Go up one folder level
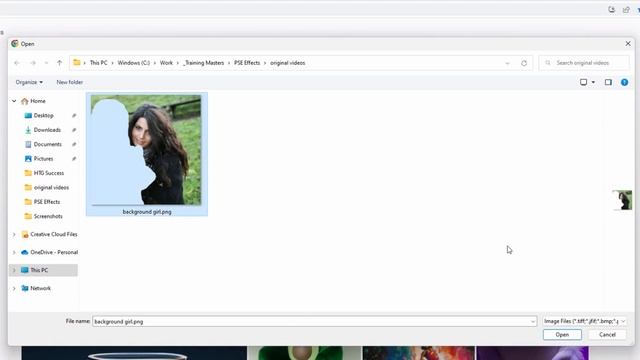 coord(60,63)
